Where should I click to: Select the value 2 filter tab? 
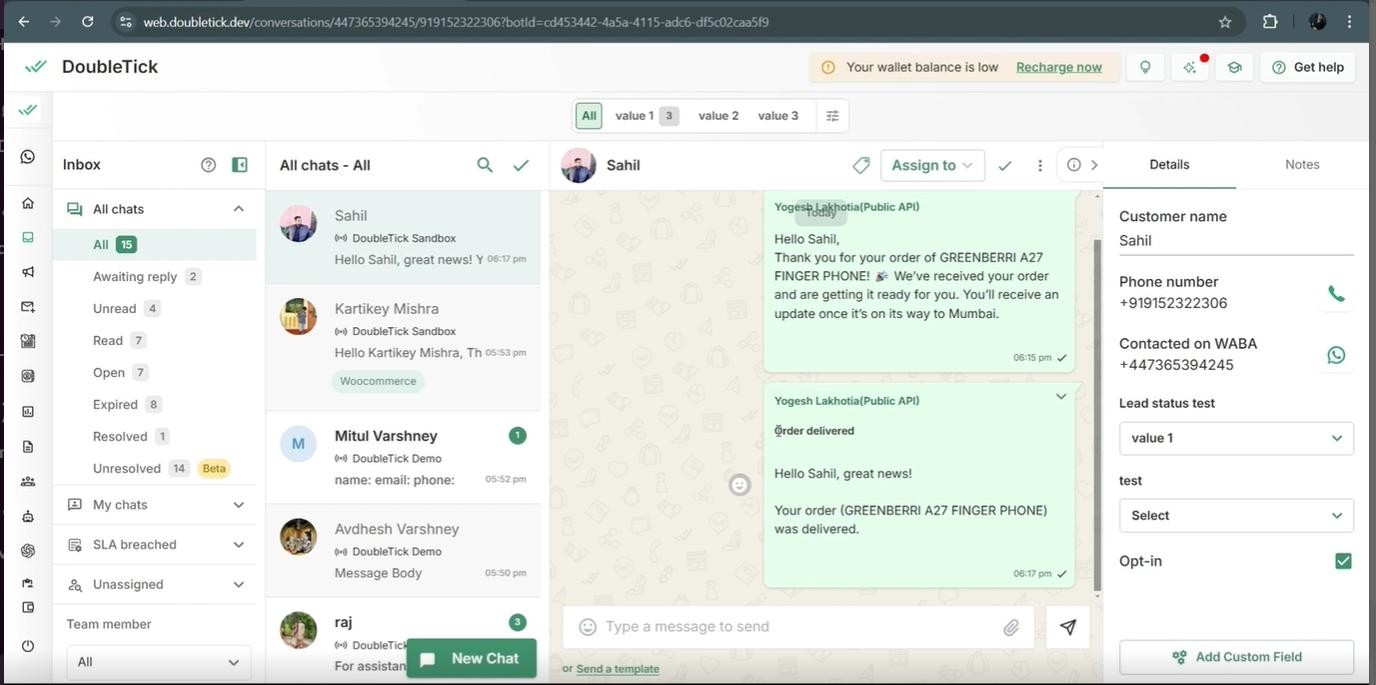(x=718, y=116)
